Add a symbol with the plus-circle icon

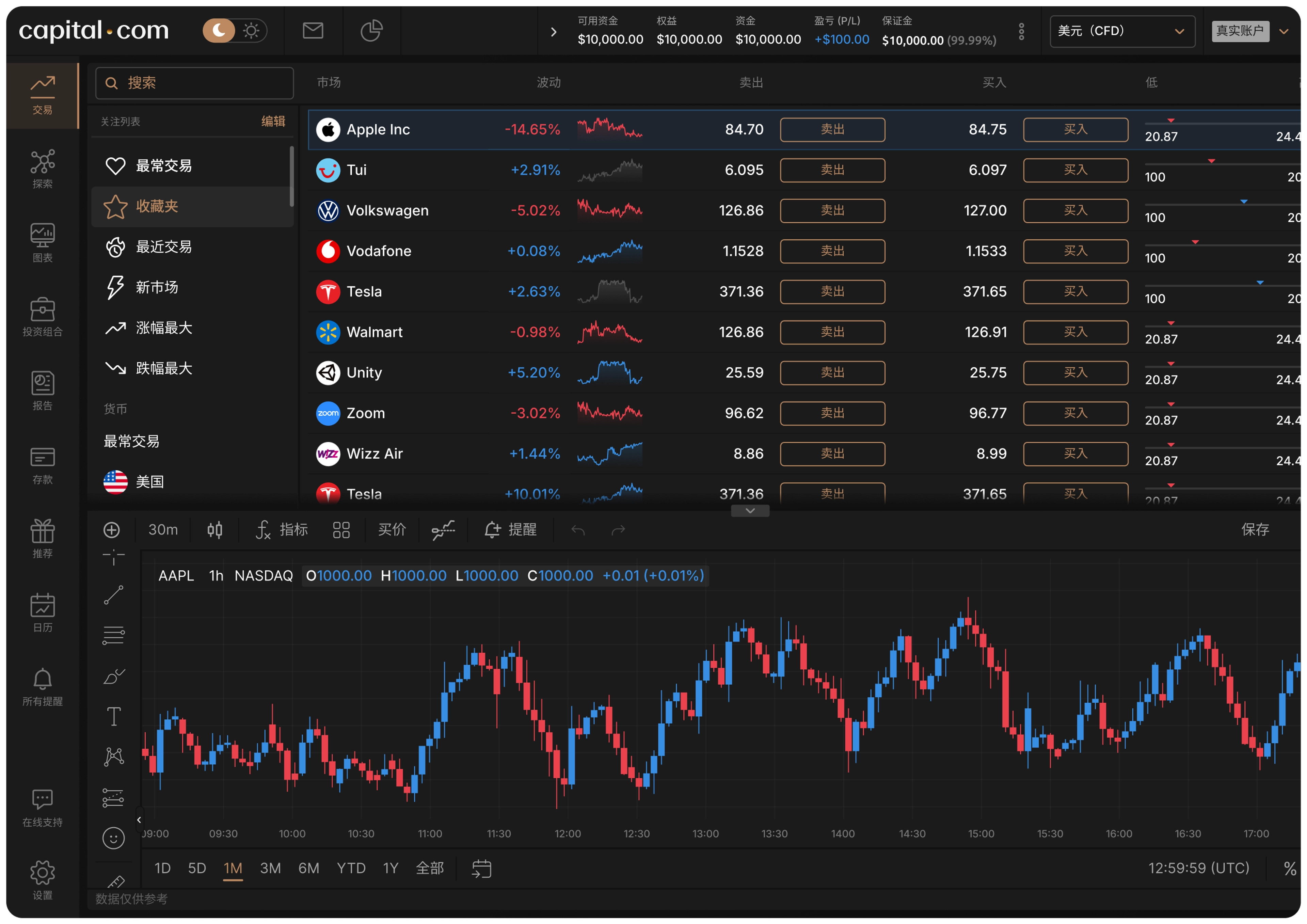112,530
